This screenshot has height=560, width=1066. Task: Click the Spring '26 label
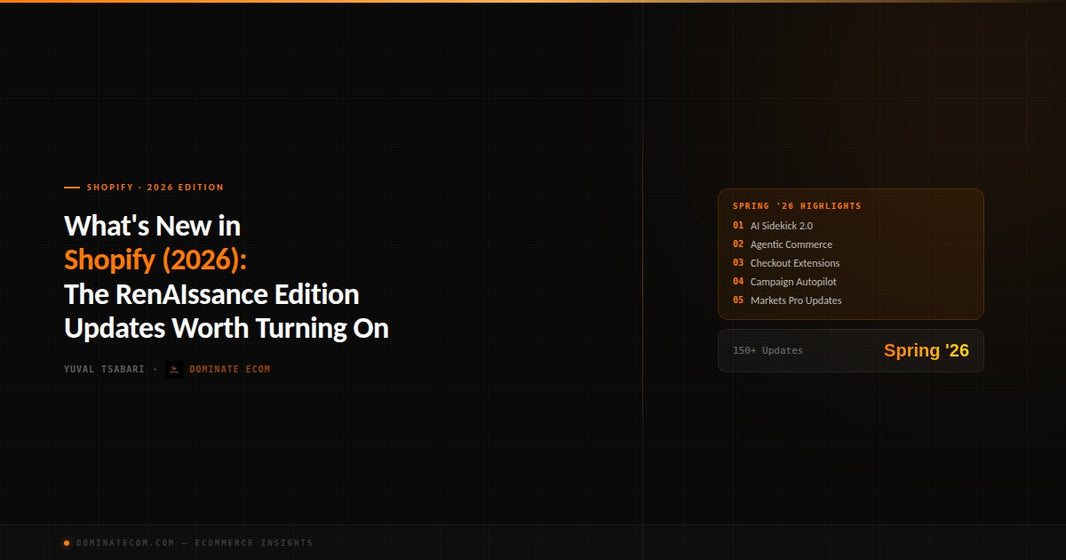click(x=926, y=351)
